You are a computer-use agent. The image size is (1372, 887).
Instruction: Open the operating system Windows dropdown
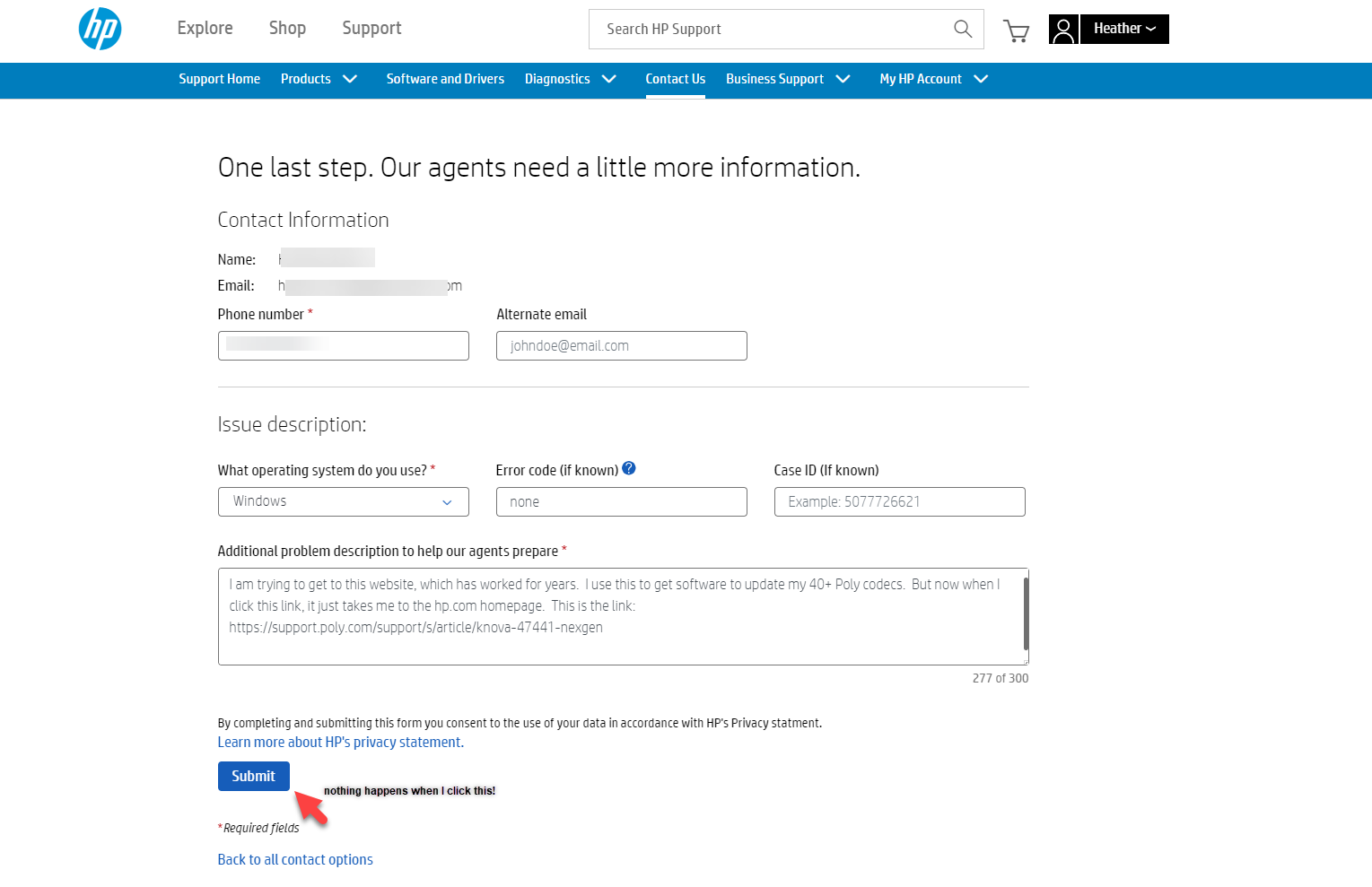[343, 501]
